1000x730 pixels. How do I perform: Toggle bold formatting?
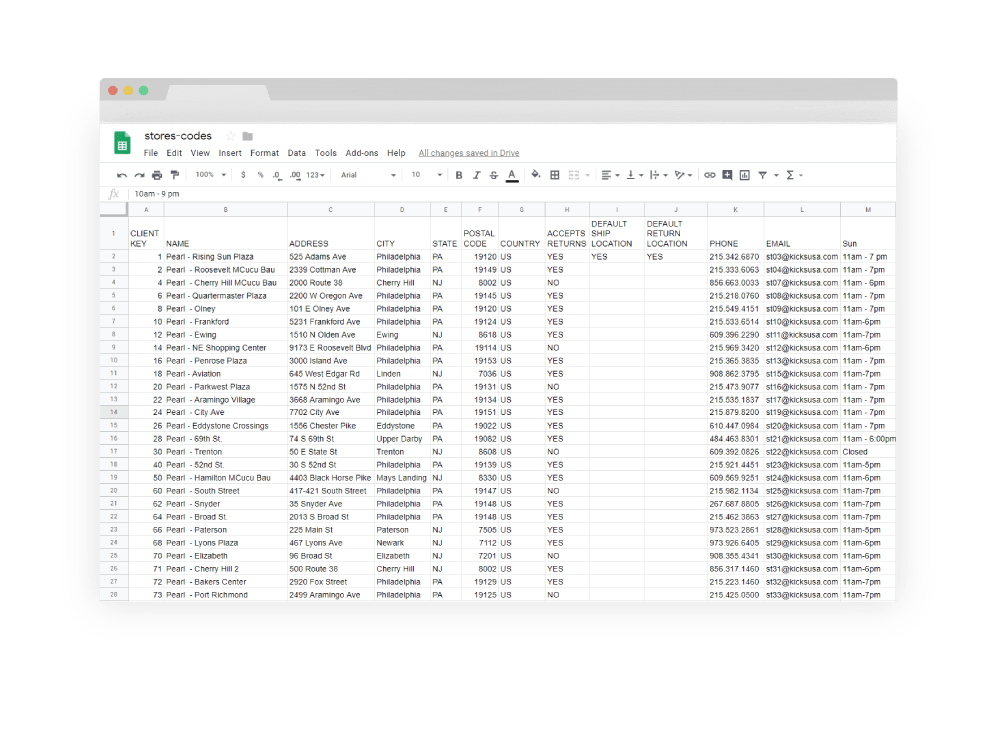[x=459, y=175]
